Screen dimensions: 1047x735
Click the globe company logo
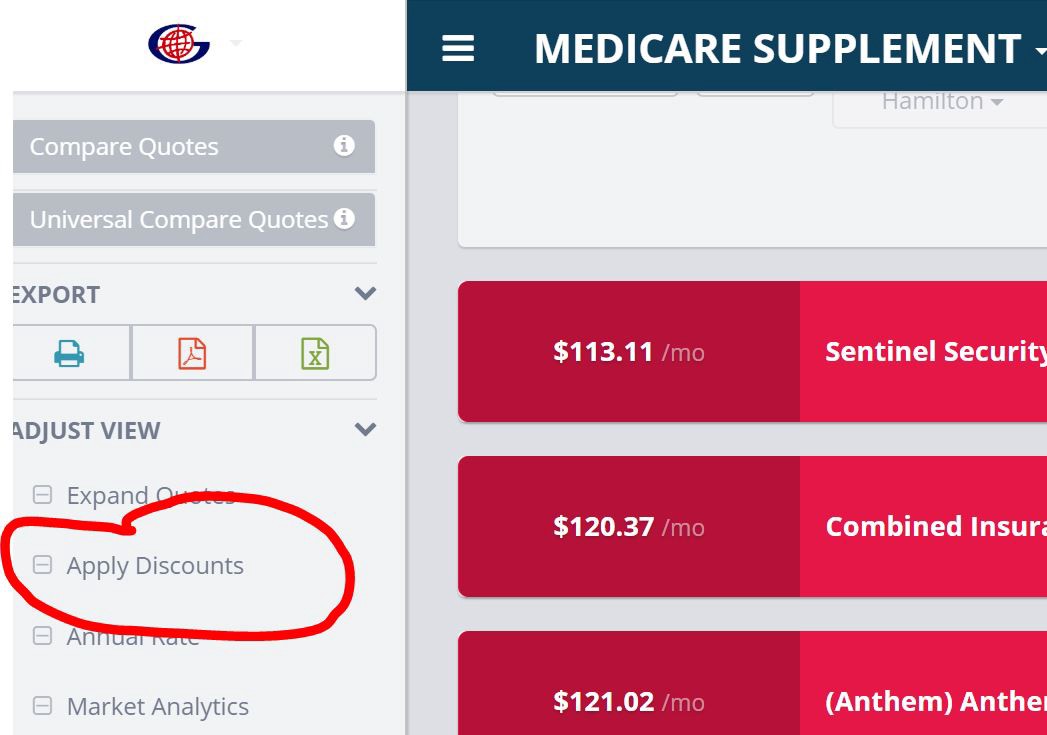coord(179,44)
